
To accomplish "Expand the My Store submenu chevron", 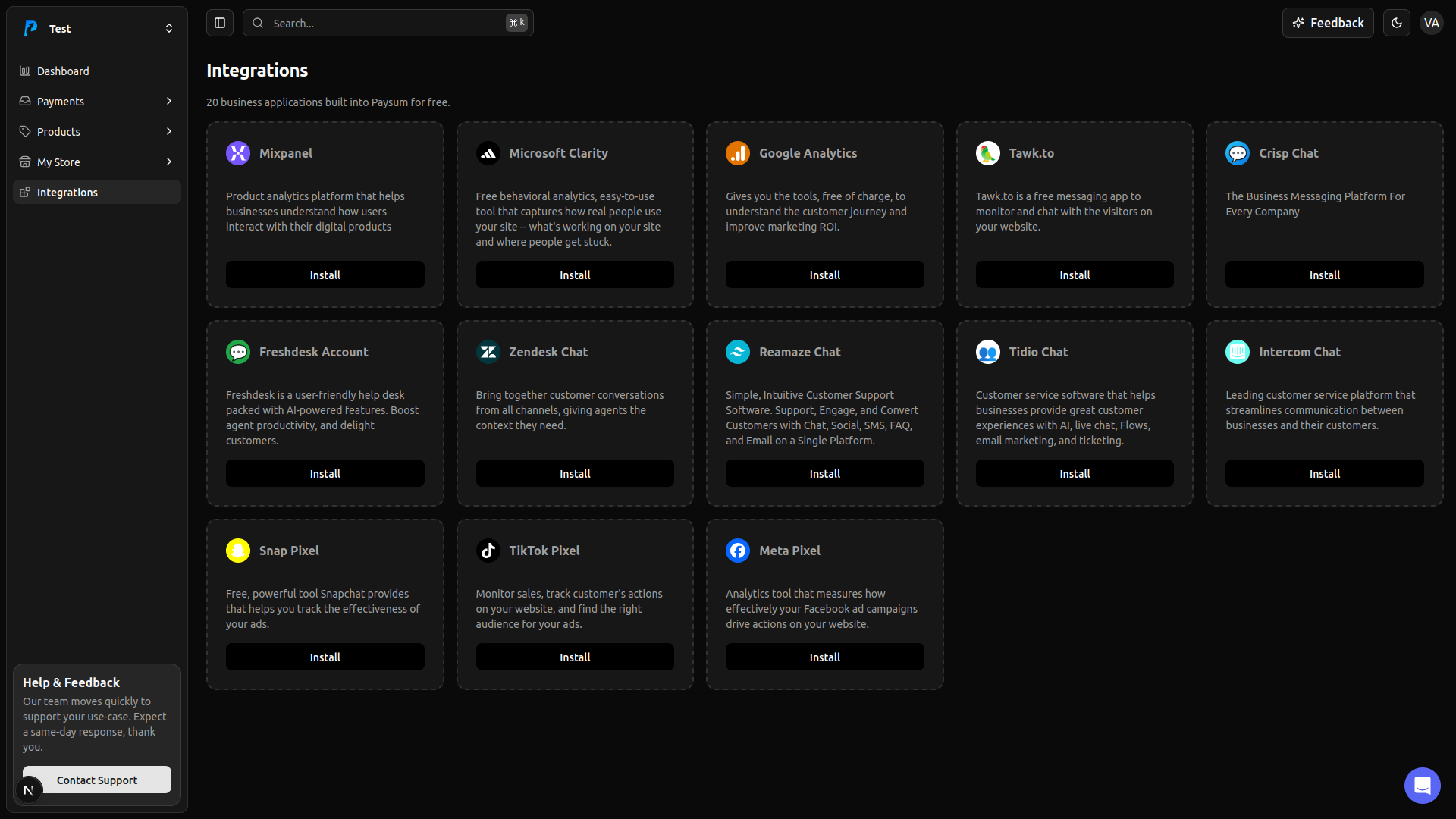I will point(168,162).
